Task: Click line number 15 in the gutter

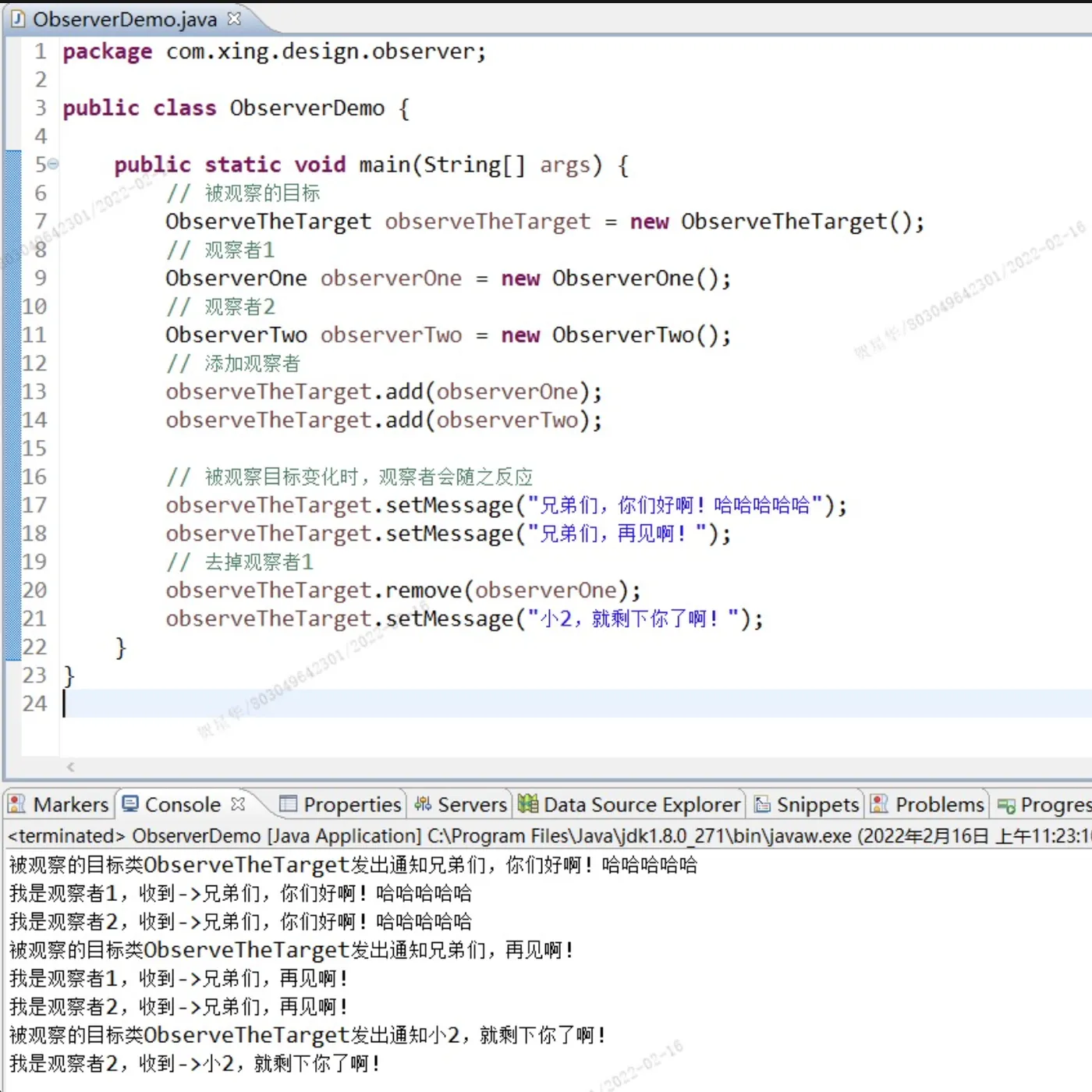Action: 34,448
